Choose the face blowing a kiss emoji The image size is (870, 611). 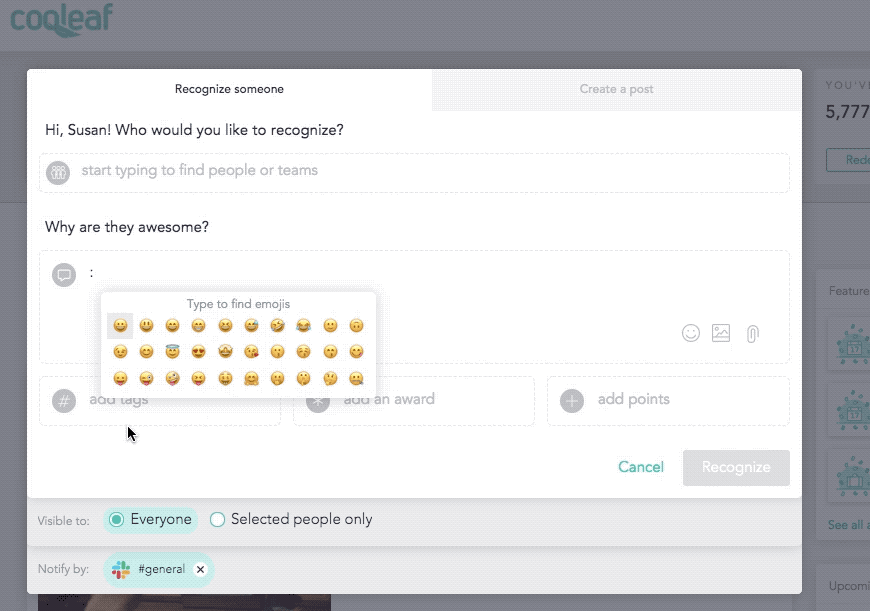(251, 352)
